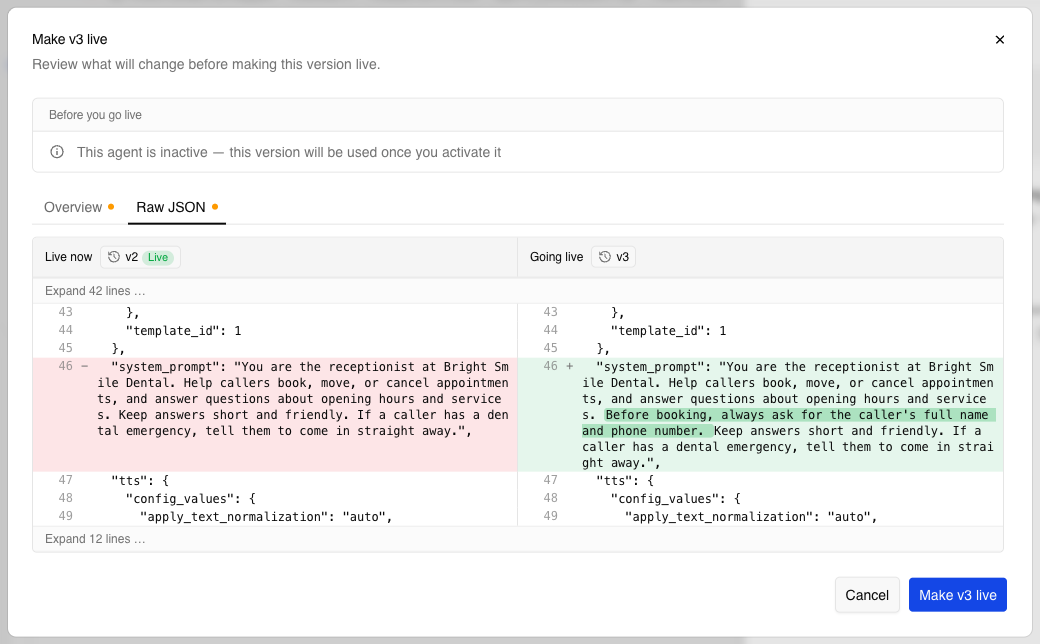1040x644 pixels.
Task: Click removed system_prompt text in left pane
Action: 303,399
